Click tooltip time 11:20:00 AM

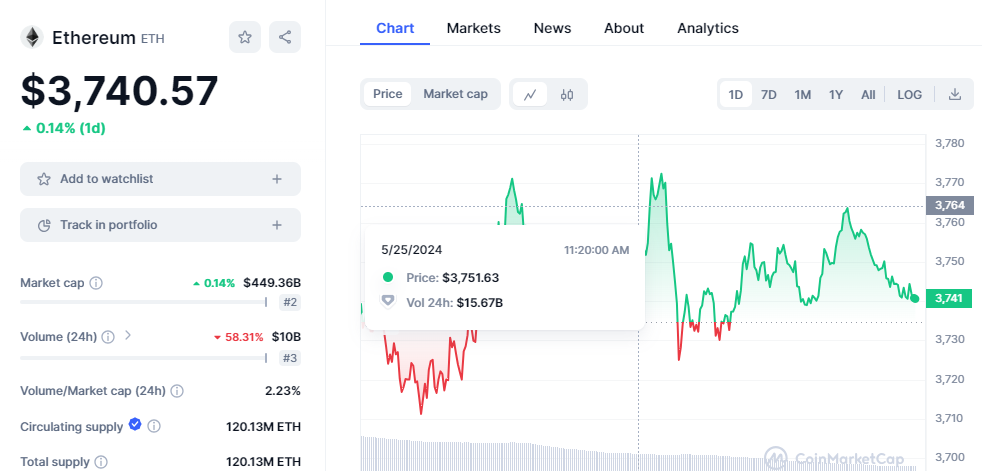tap(596, 250)
